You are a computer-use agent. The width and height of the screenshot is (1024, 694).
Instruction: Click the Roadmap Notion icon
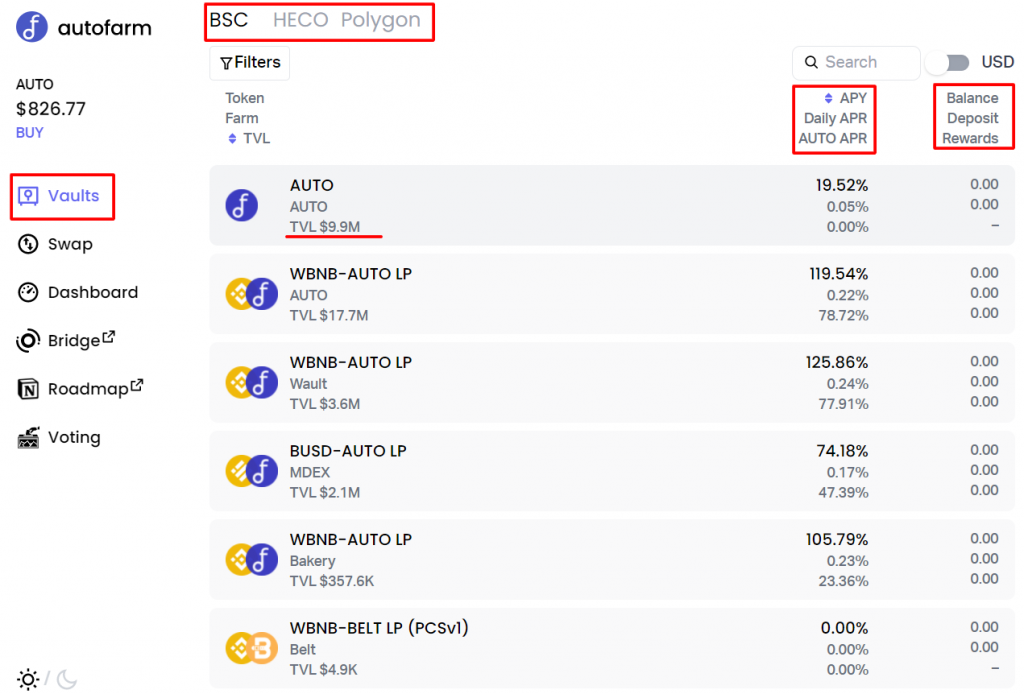(28, 389)
